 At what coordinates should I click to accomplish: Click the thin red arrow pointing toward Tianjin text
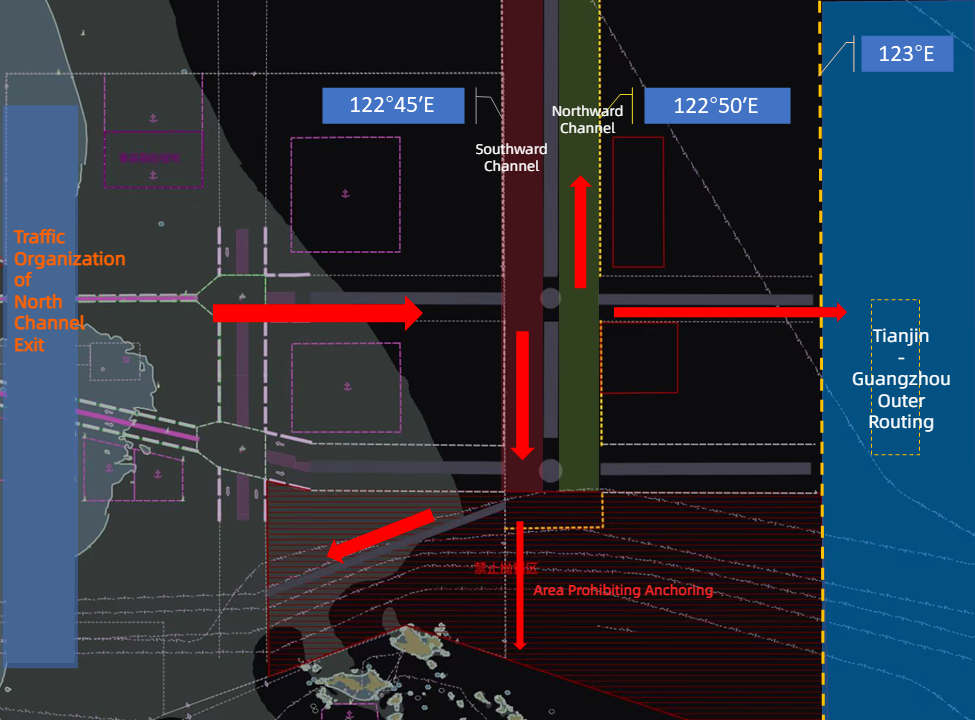(729, 313)
